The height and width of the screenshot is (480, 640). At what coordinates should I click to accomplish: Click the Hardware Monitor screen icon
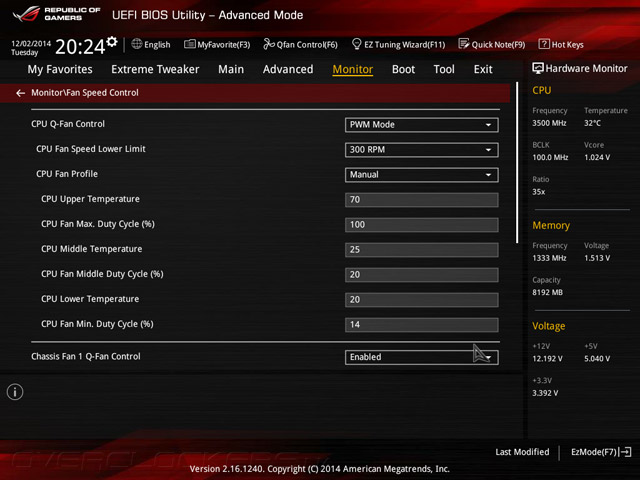(538, 69)
